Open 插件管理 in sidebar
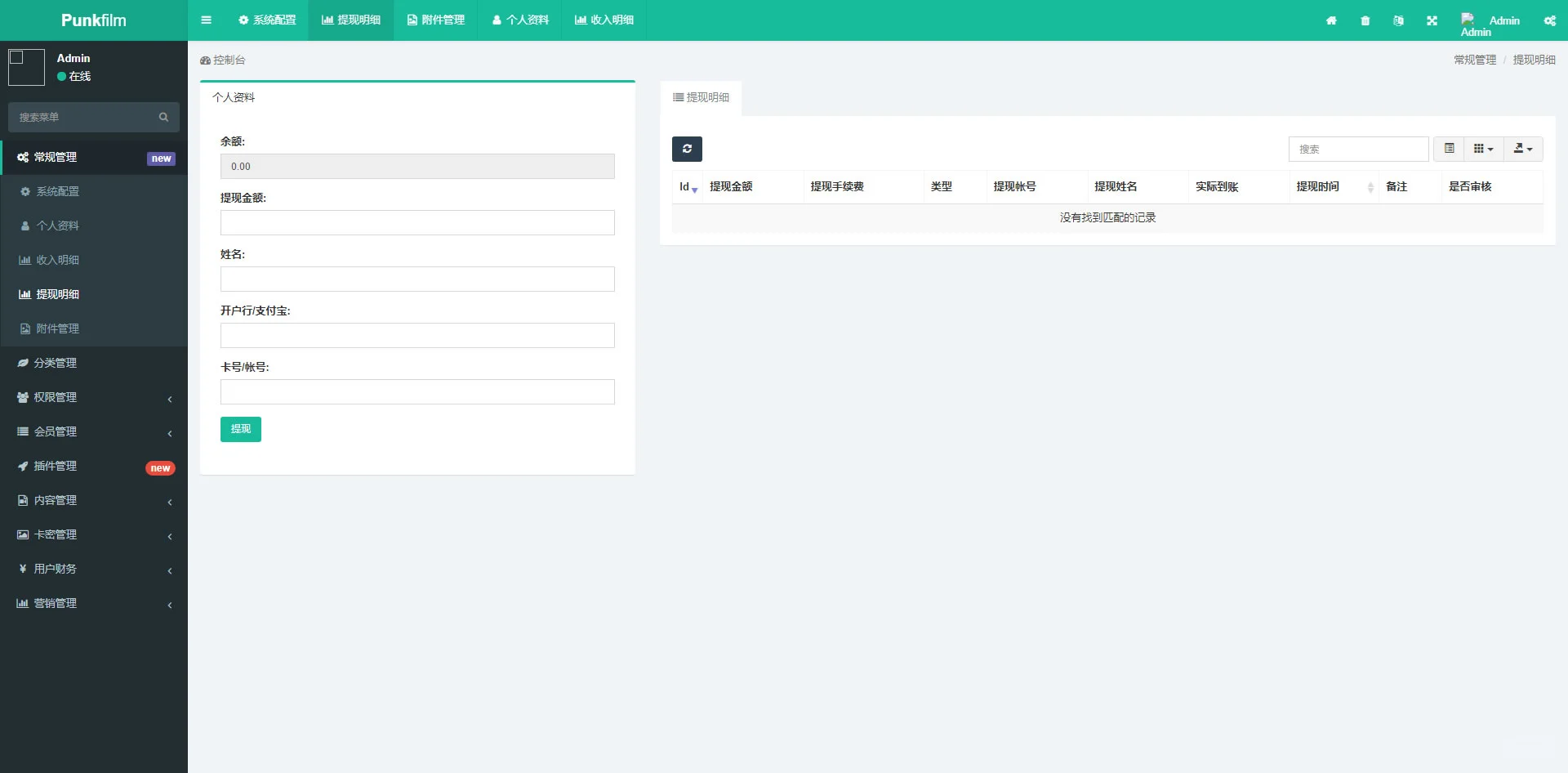Screen dimensions: 1568x773 pos(94,466)
